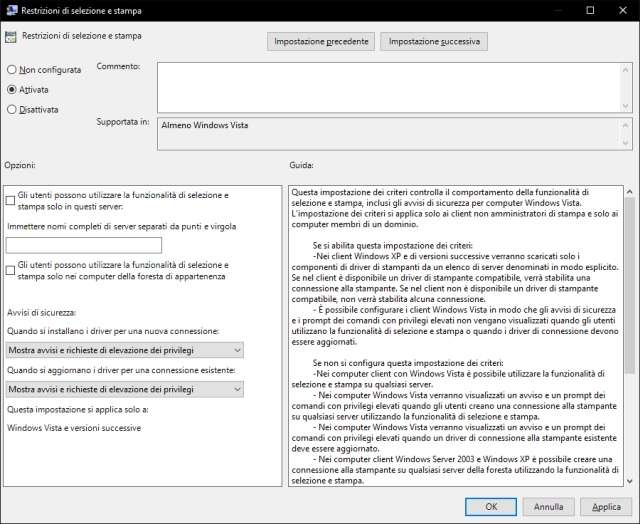
Task: Close the Restrizioni di selezione e stampa window
Action: (x=623, y=10)
